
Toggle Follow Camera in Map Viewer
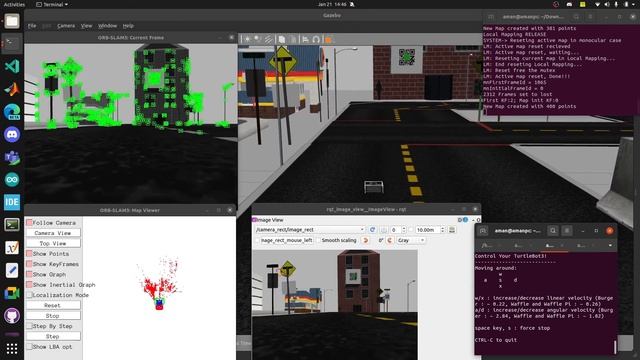click(x=29, y=222)
